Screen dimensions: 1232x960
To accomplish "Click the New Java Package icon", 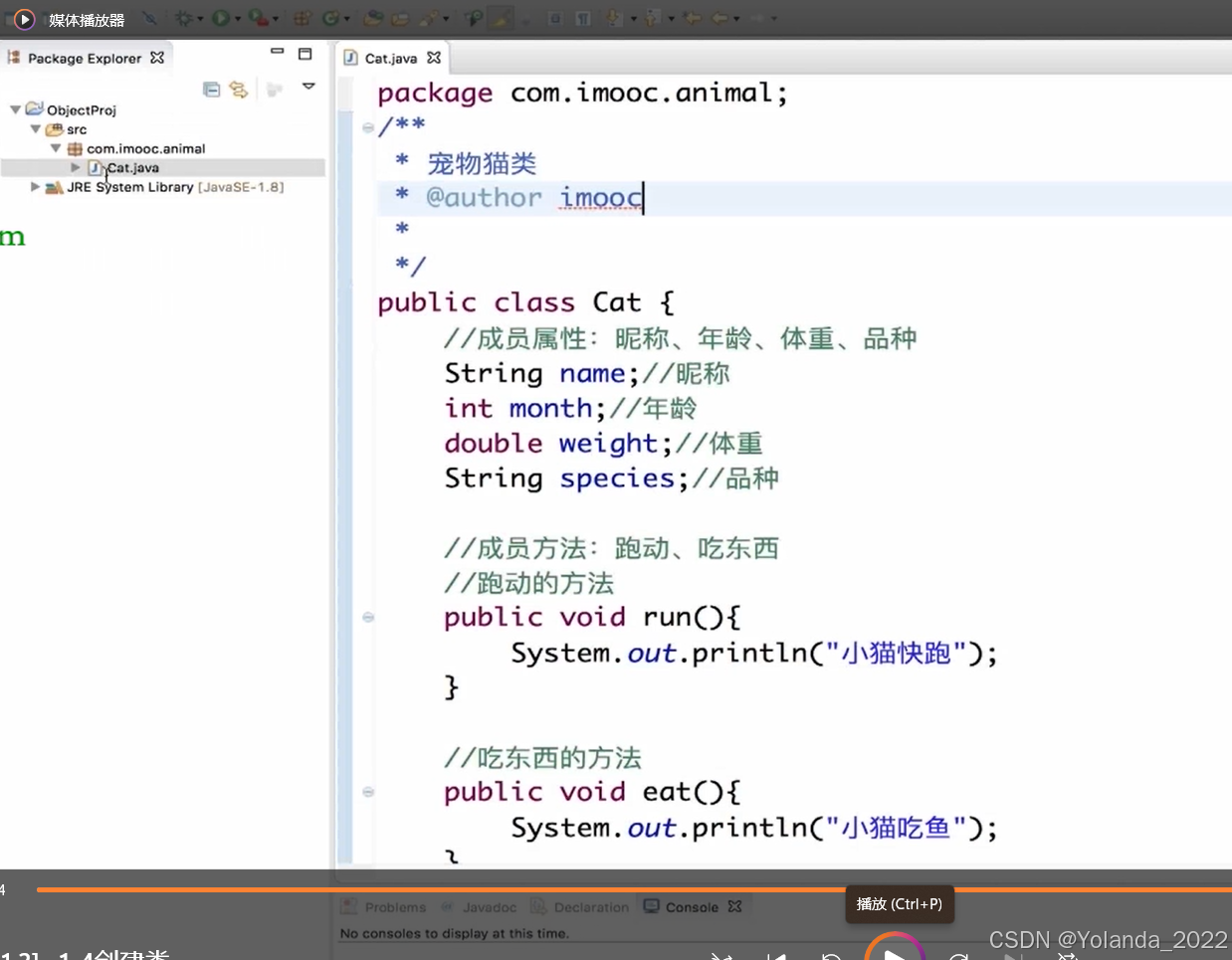I will click(303, 18).
